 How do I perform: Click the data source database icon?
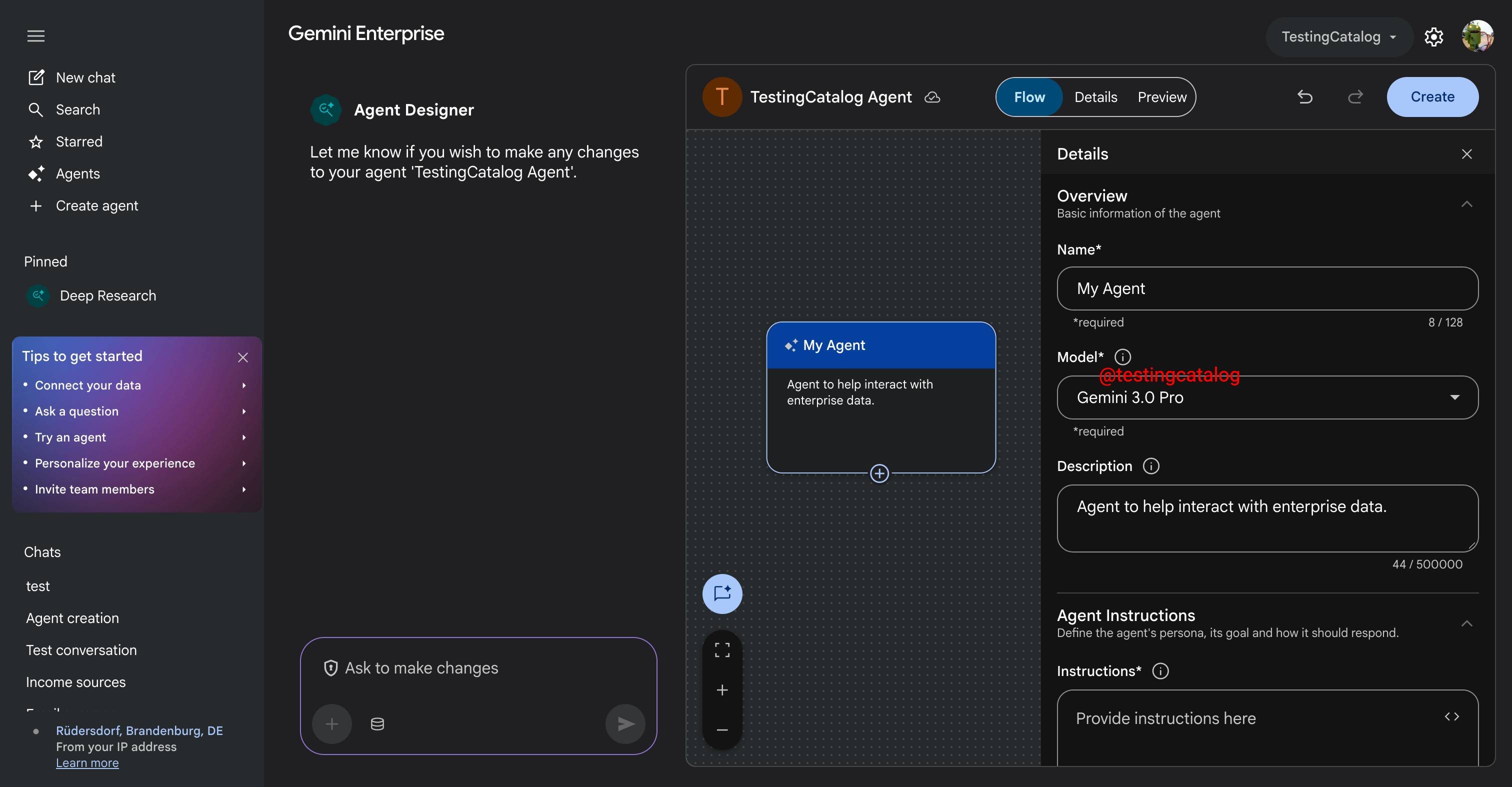coord(377,723)
